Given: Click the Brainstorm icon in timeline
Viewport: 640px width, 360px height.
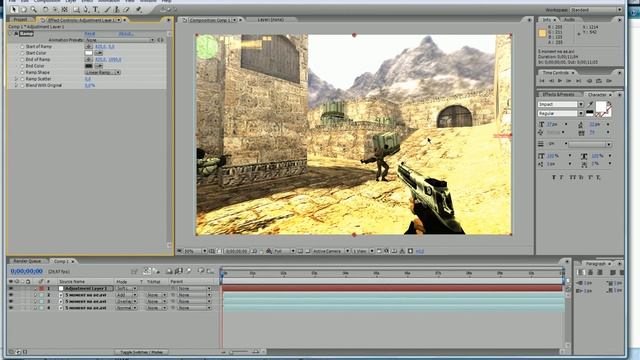Looking at the screenshot, I should tap(200, 271).
